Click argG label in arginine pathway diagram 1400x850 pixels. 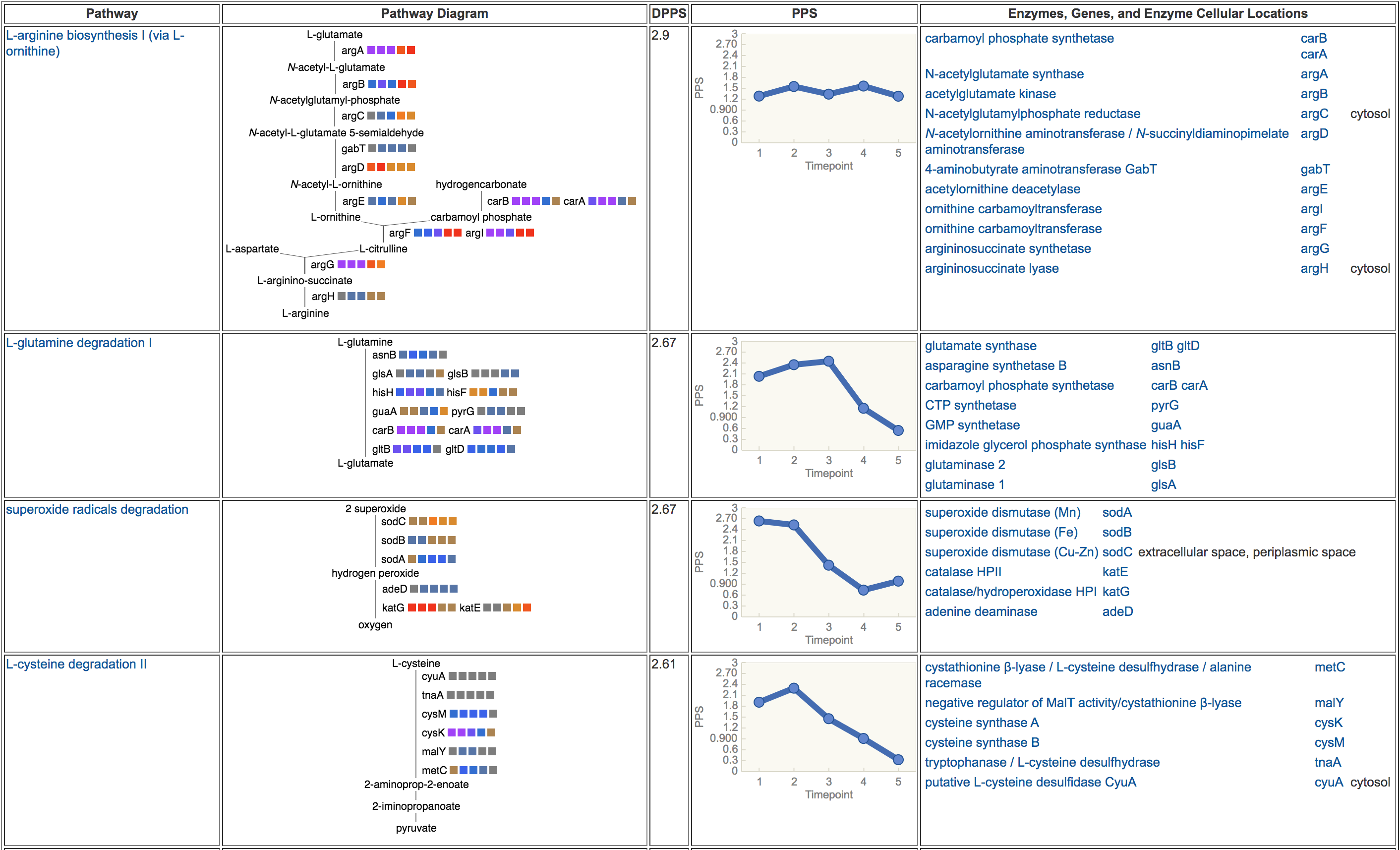[322, 265]
